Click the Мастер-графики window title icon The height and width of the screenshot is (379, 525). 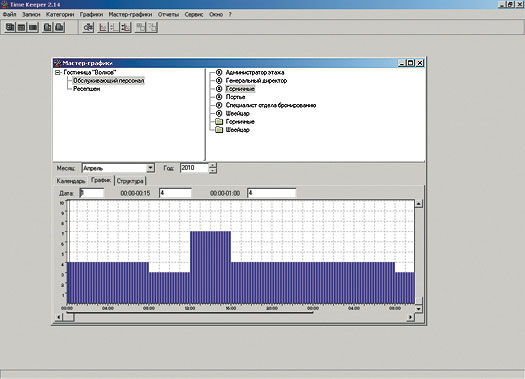coord(58,63)
